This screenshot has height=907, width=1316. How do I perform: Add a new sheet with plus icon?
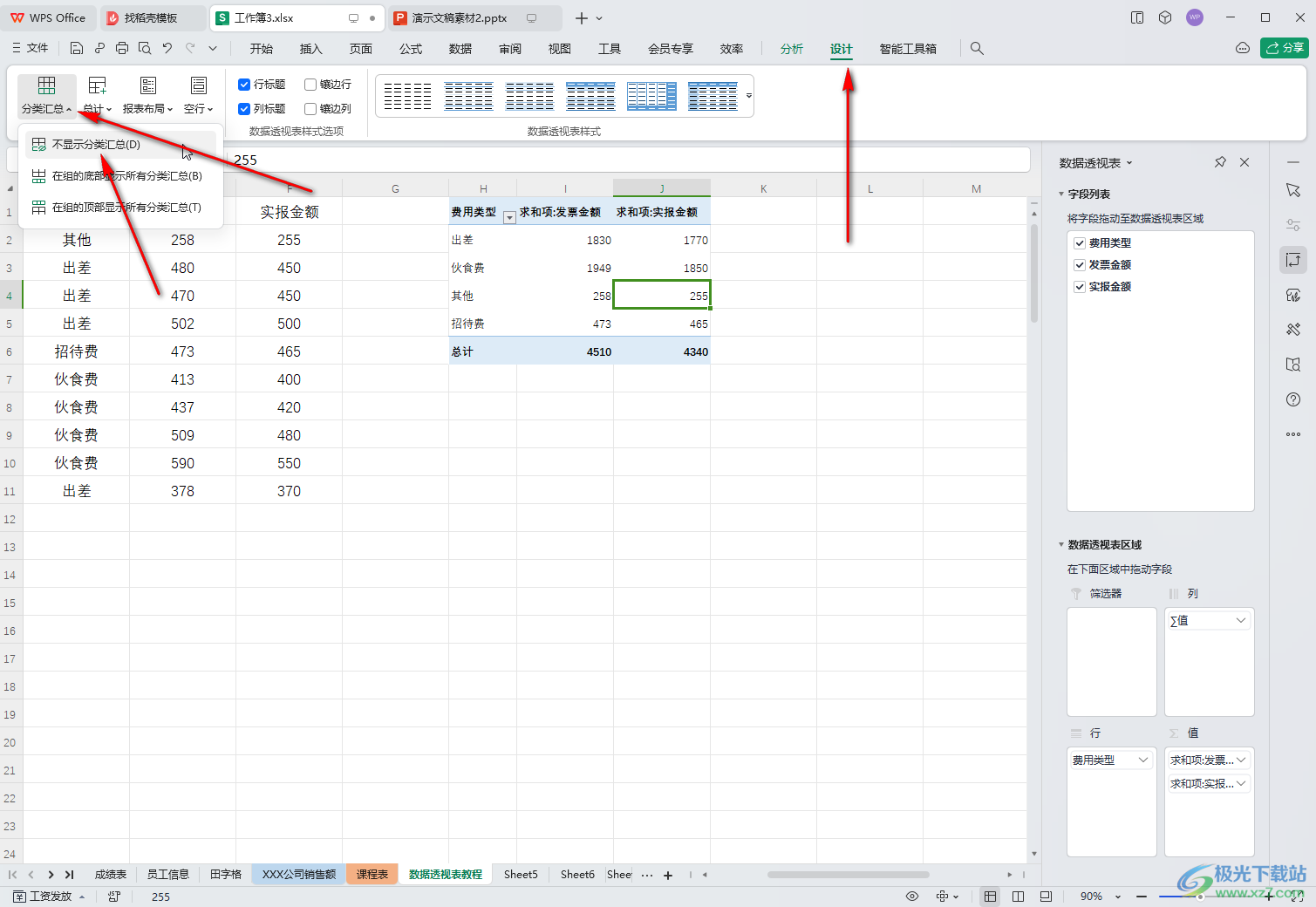click(669, 875)
